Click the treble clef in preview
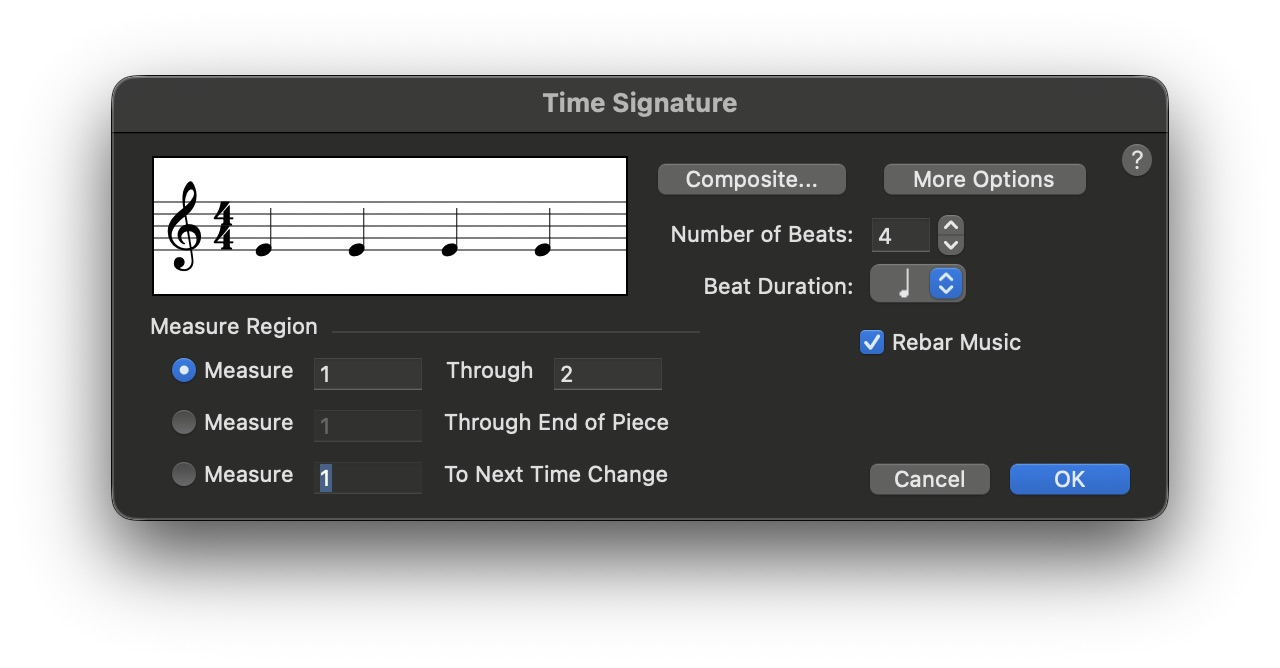This screenshot has height=668, width=1280. pos(185,228)
